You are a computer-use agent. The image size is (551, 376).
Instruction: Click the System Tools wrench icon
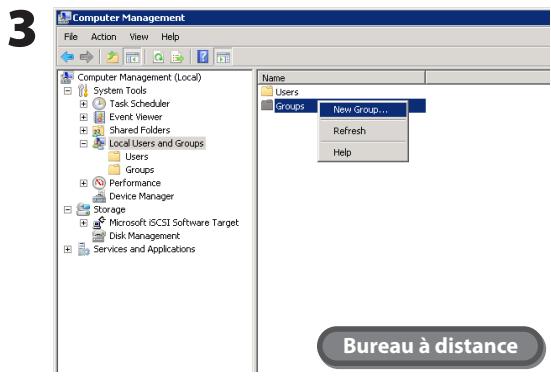[83, 90]
